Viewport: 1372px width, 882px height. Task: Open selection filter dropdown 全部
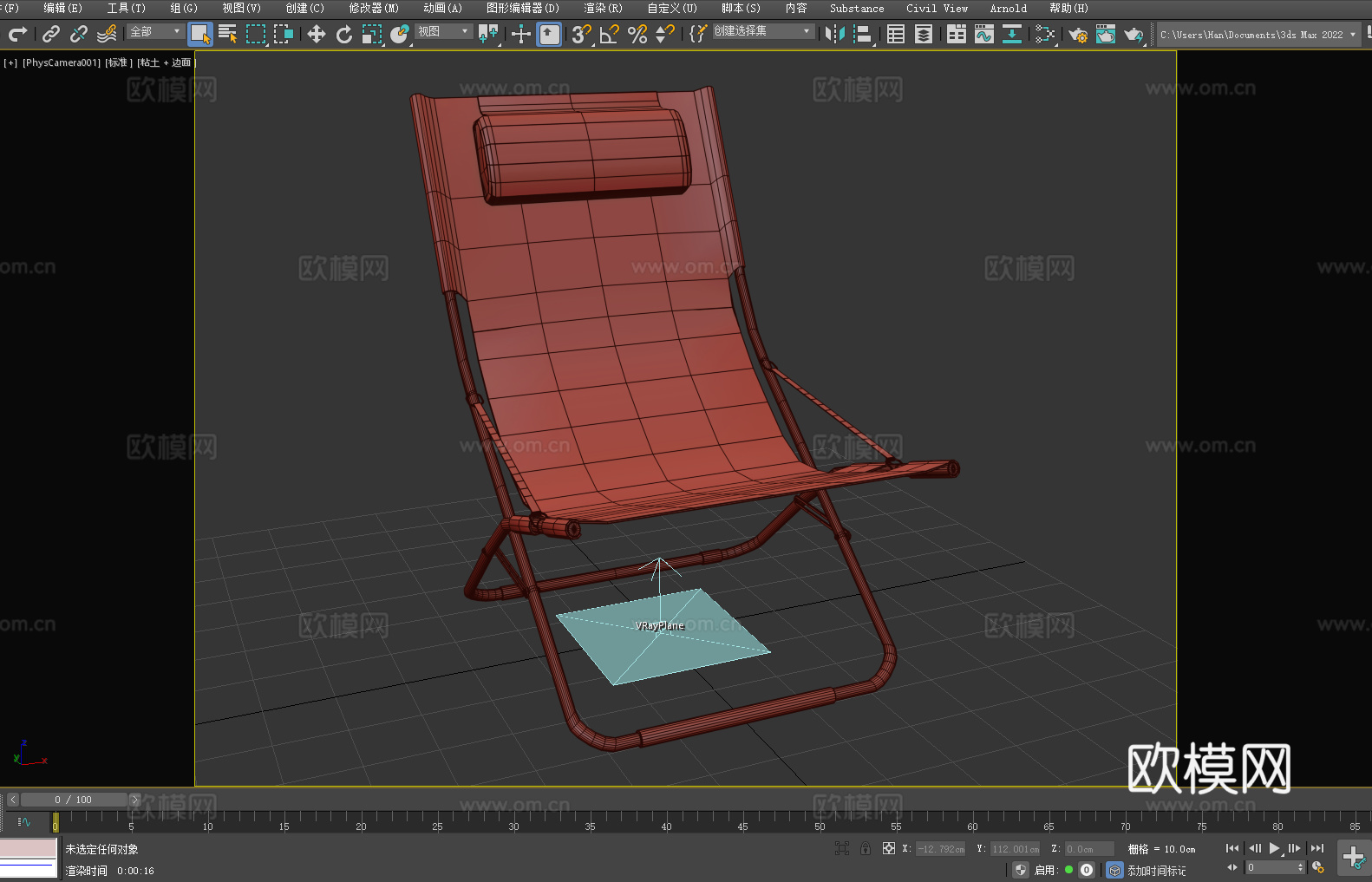[x=155, y=31]
